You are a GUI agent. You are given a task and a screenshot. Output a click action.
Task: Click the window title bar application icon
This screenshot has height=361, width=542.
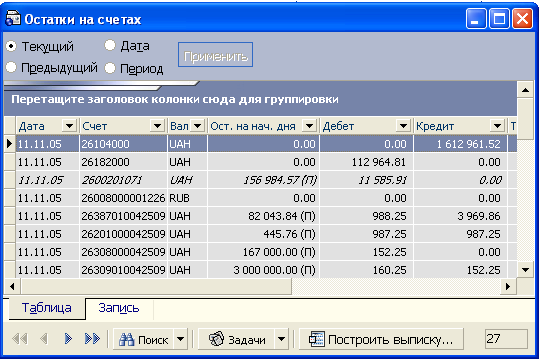(13, 18)
